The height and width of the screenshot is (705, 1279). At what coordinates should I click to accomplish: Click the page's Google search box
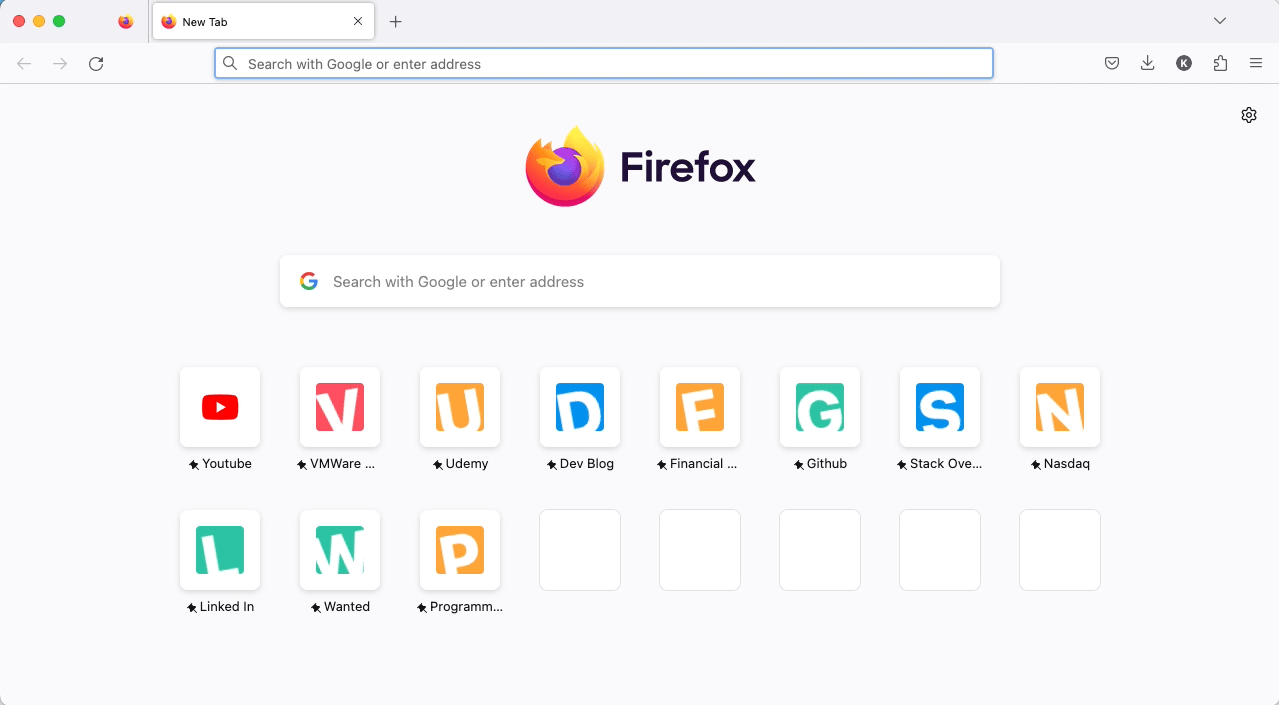pyautogui.click(x=640, y=282)
